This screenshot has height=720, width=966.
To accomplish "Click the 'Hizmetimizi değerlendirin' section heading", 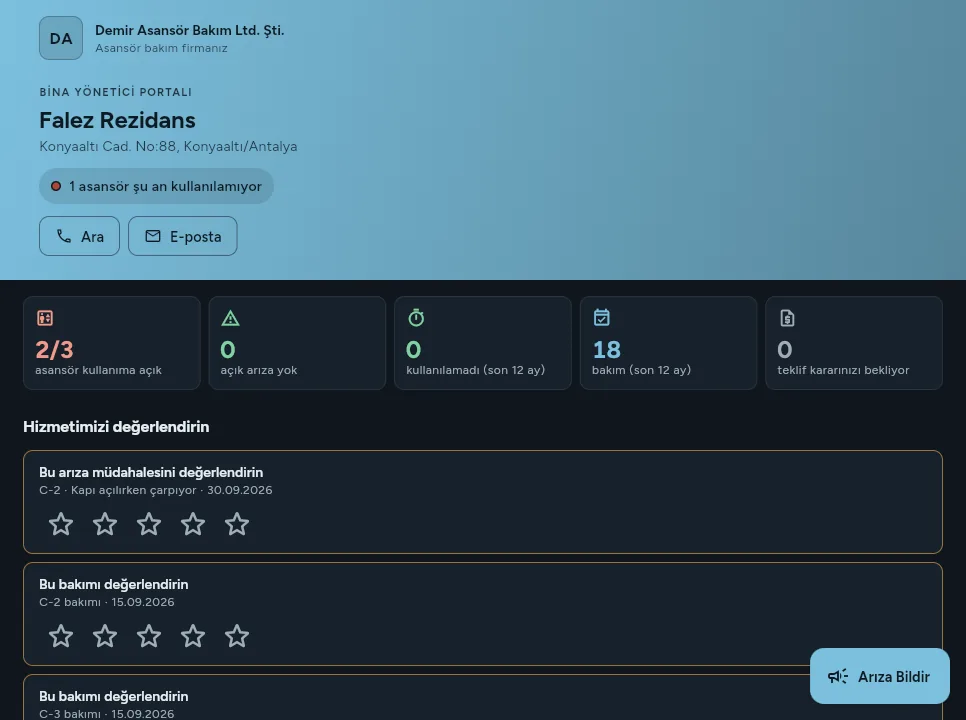I will point(116,427).
